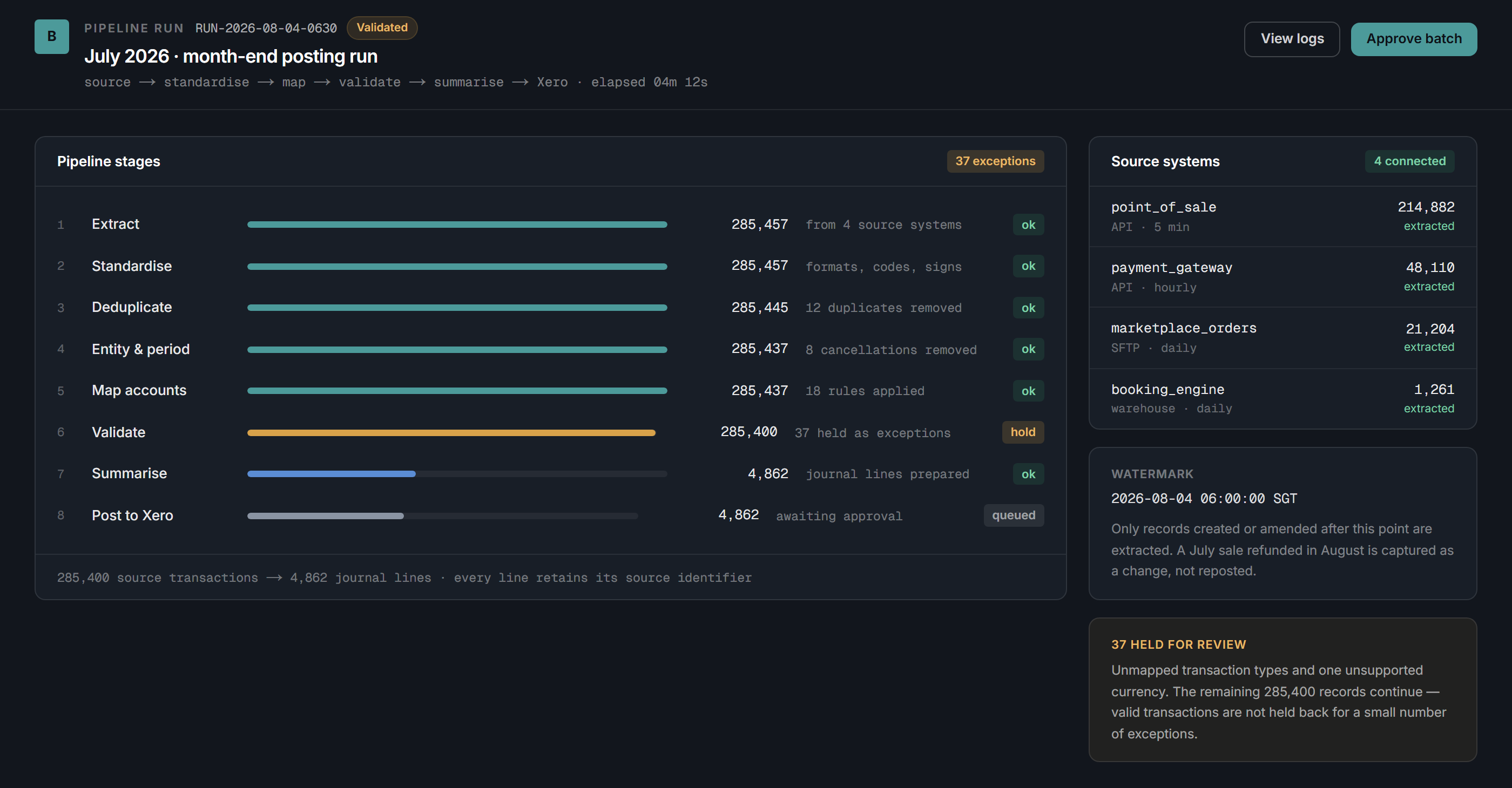Select the Summarise stage label
This screenshot has height=788, width=1512.
tap(130, 473)
